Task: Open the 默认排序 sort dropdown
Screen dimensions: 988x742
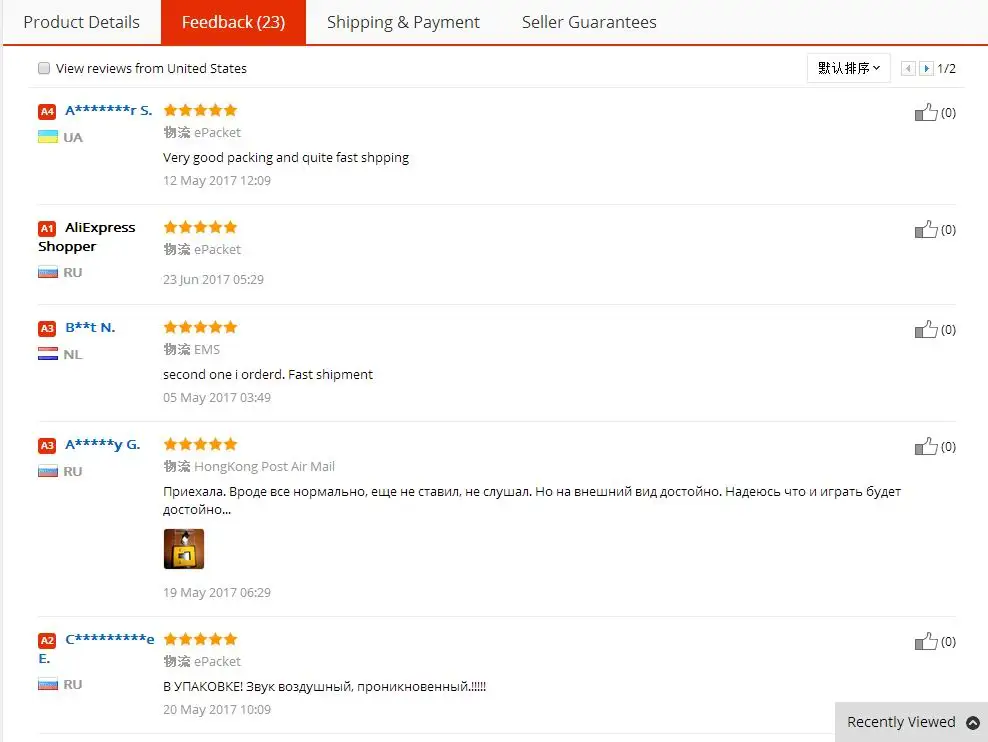Action: [x=848, y=68]
